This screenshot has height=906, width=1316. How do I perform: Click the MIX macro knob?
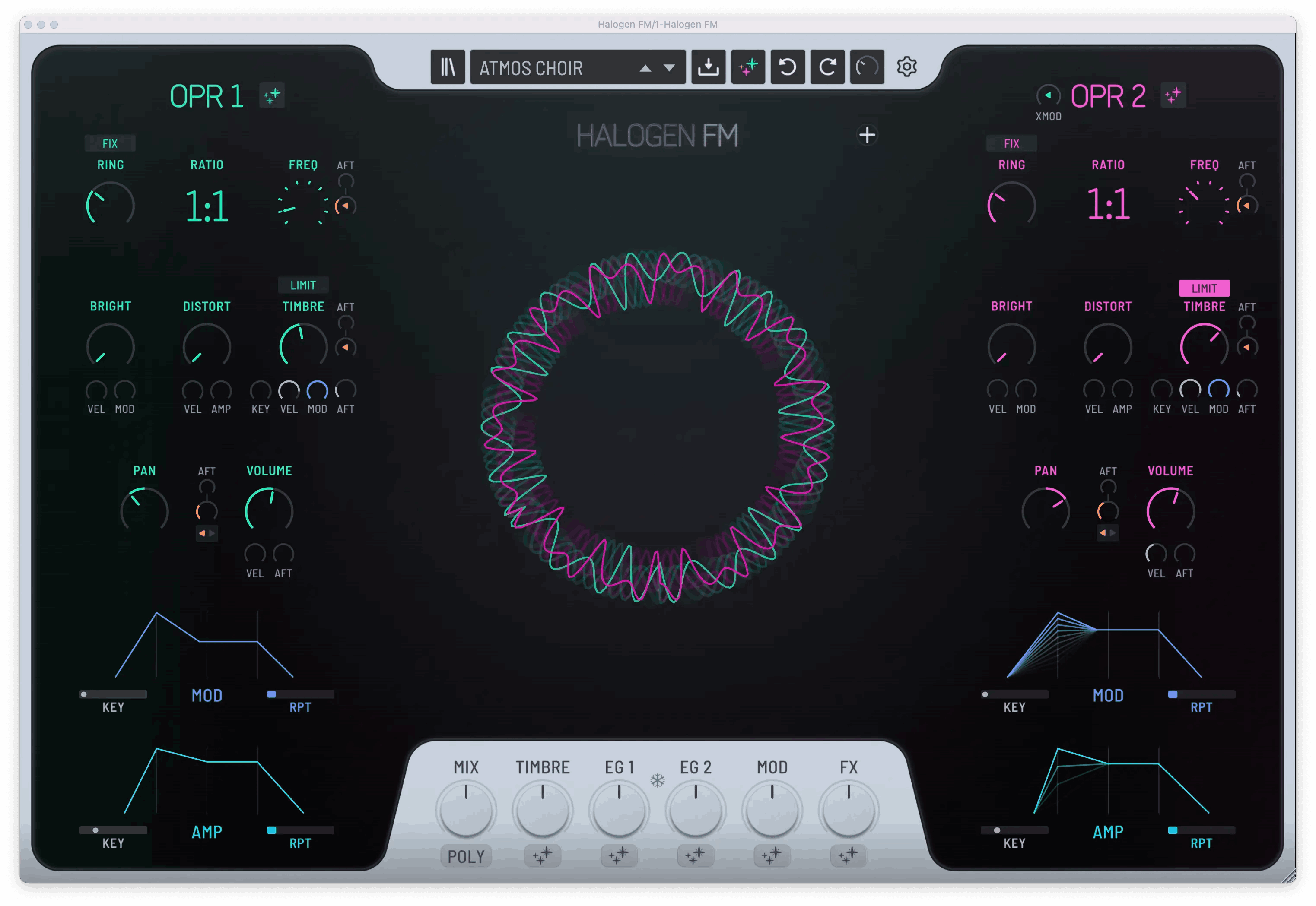466,811
